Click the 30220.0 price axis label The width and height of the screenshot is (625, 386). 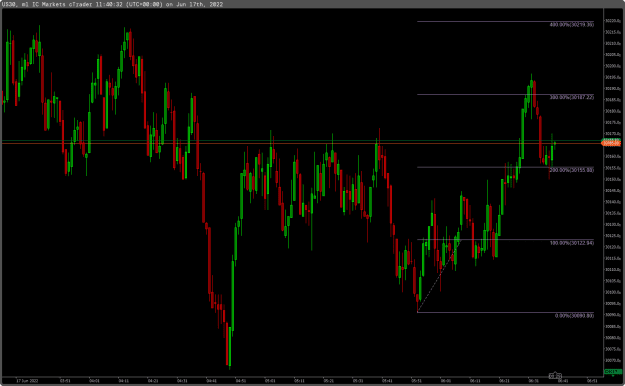coord(613,21)
